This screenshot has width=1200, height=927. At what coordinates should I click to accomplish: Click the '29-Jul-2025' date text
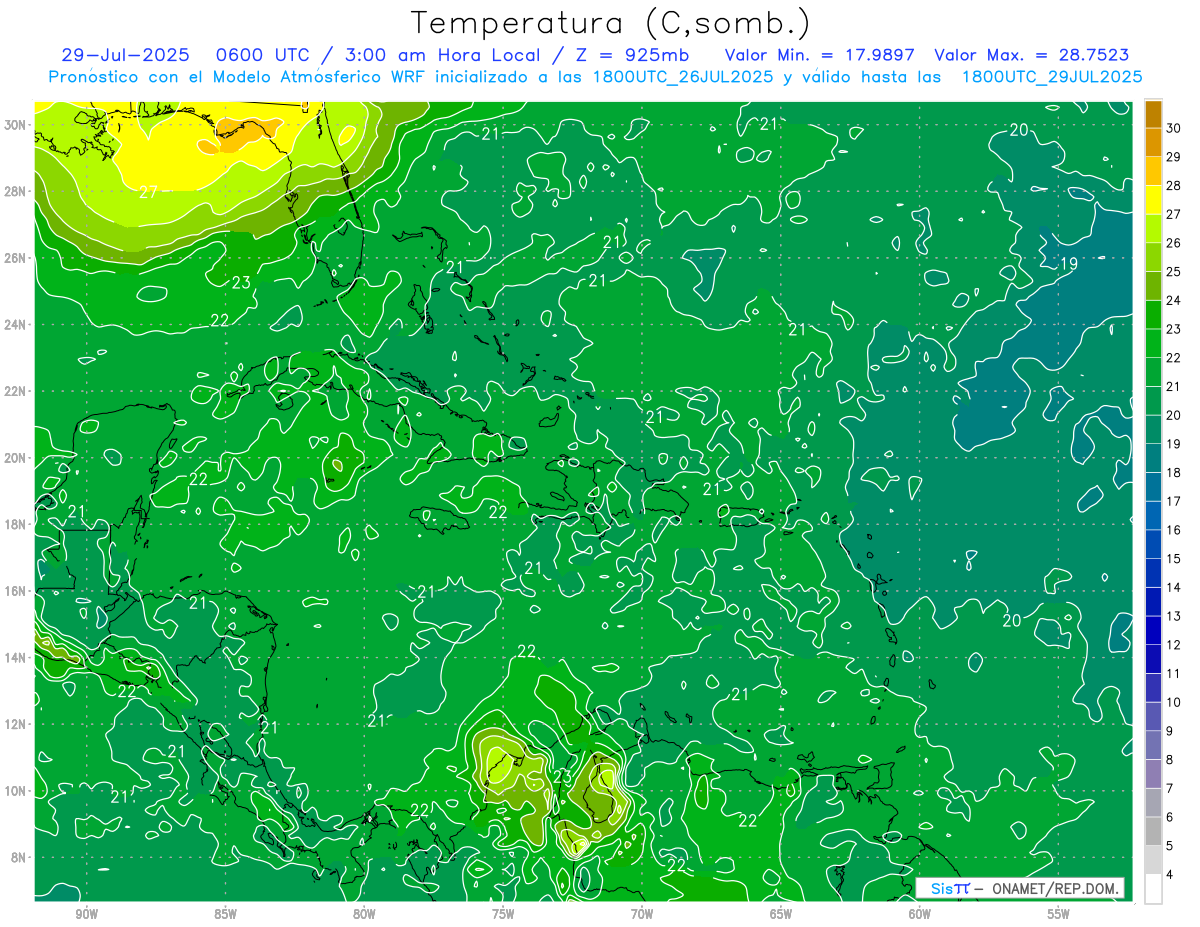pos(125,55)
